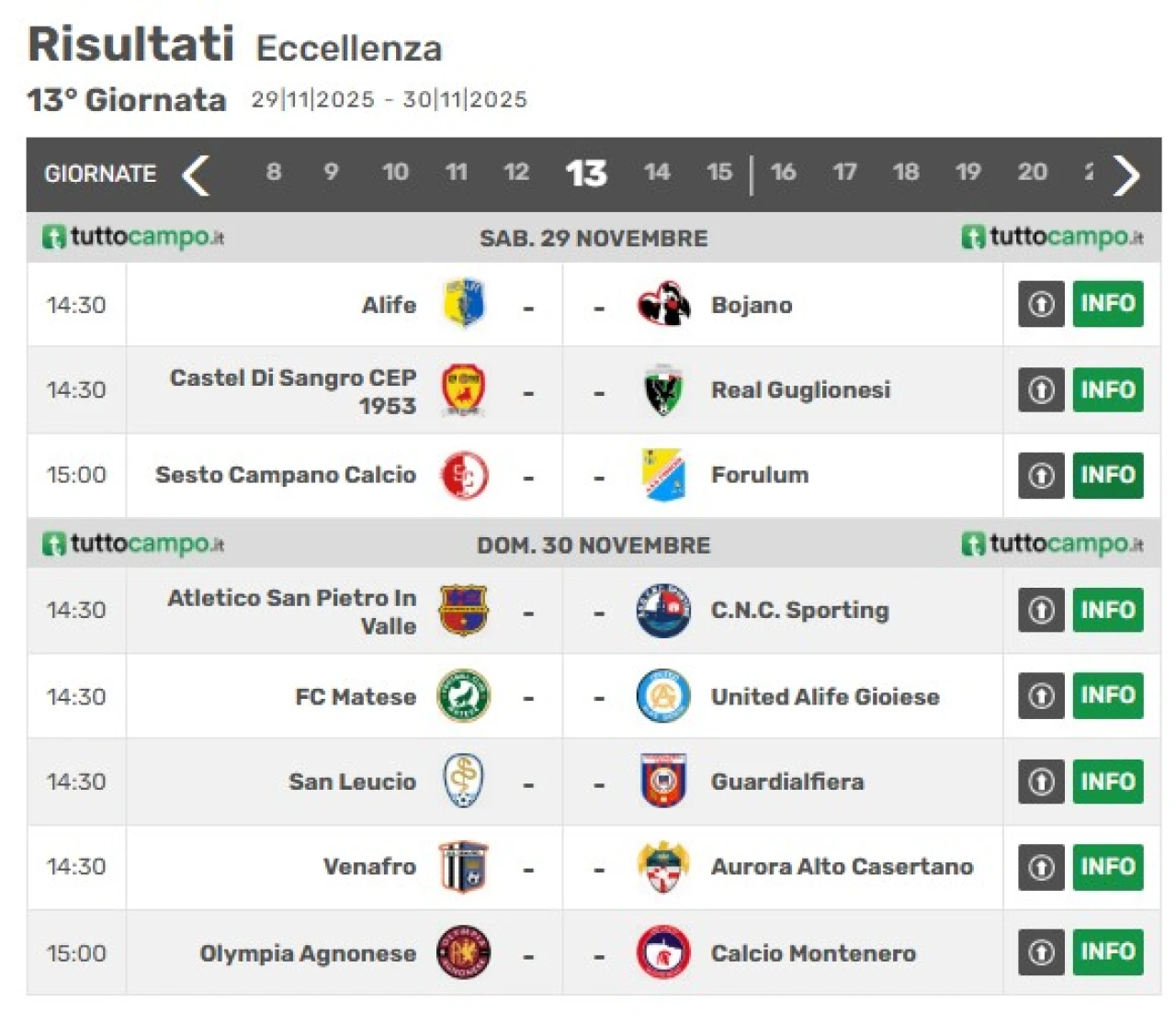Open the Castel Di Sangro CEP 1953 link

[x=294, y=390]
